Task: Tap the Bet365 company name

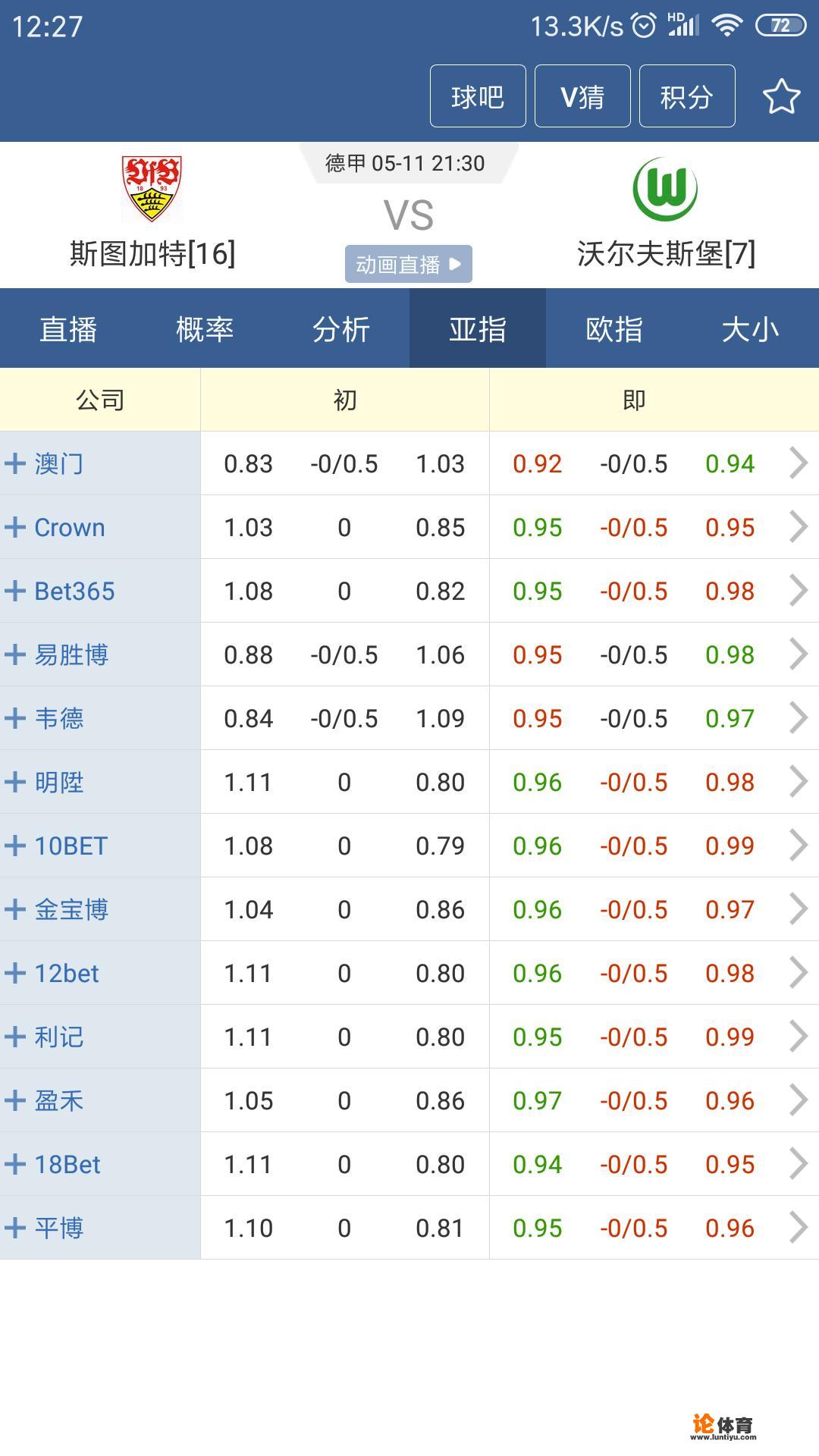Action: tap(74, 591)
